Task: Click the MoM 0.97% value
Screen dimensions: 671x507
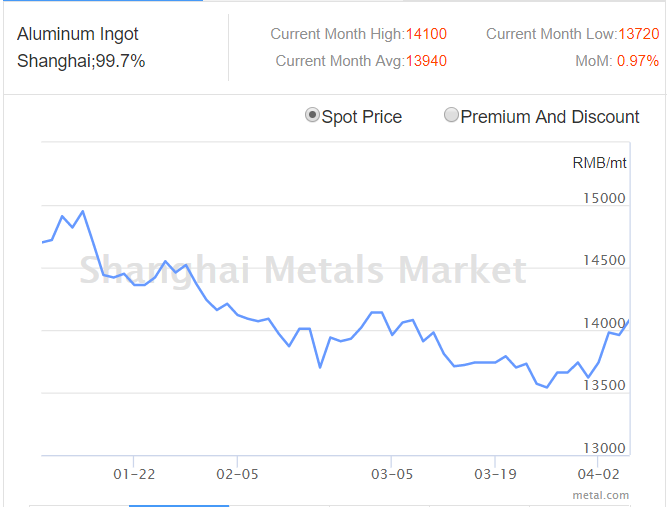Action: [x=638, y=61]
